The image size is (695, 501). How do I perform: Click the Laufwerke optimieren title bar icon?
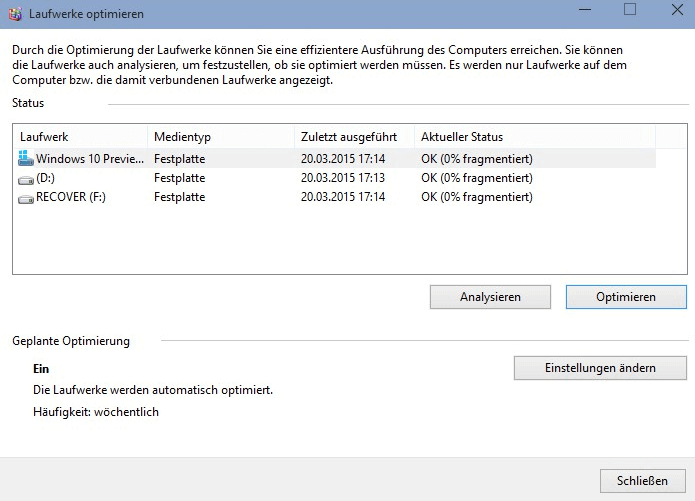[x=15, y=14]
